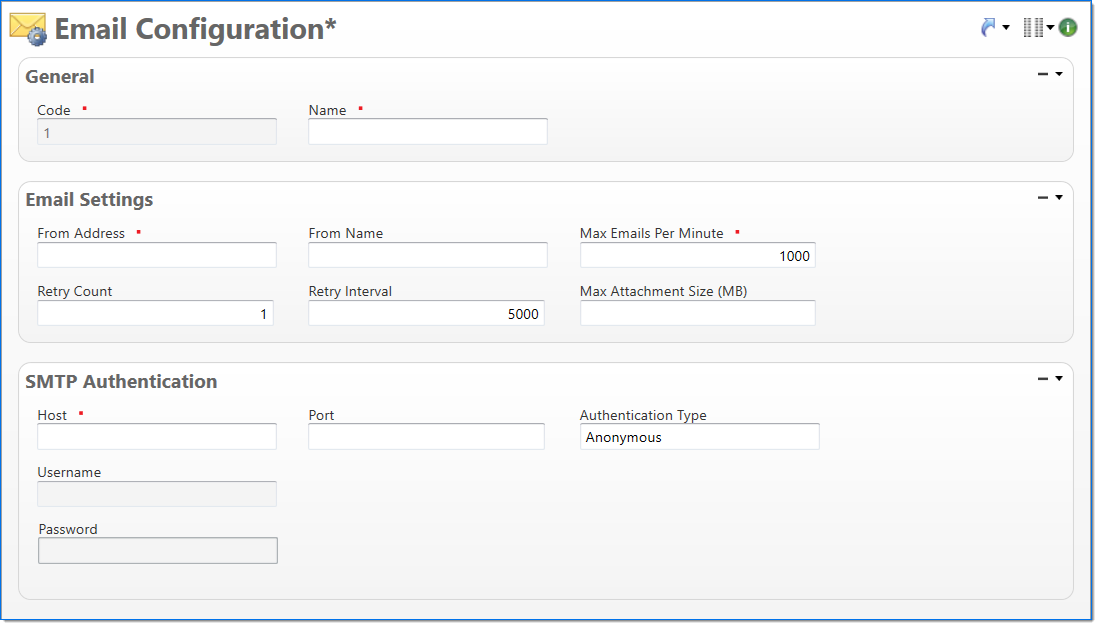The image size is (1098, 626).
Task: Click the From Name input field
Action: click(427, 255)
